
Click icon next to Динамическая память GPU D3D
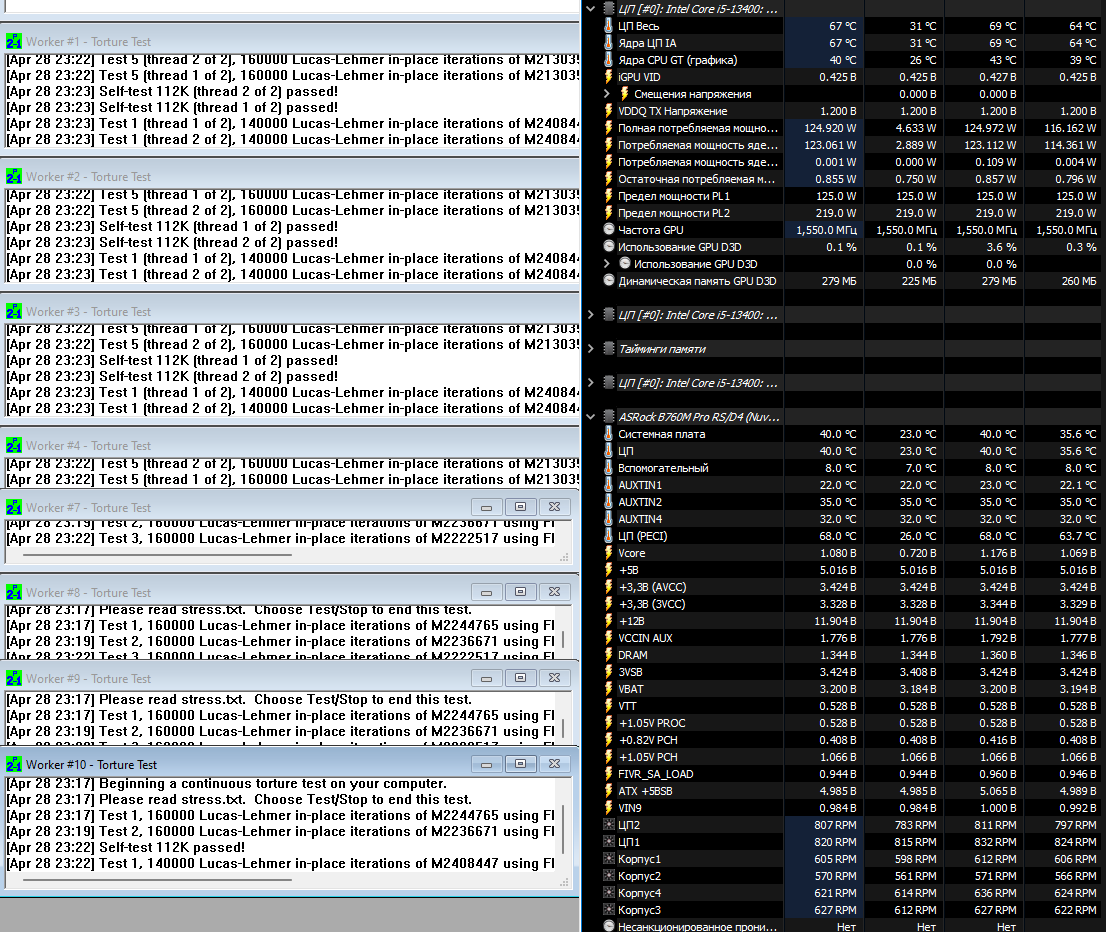tap(609, 280)
